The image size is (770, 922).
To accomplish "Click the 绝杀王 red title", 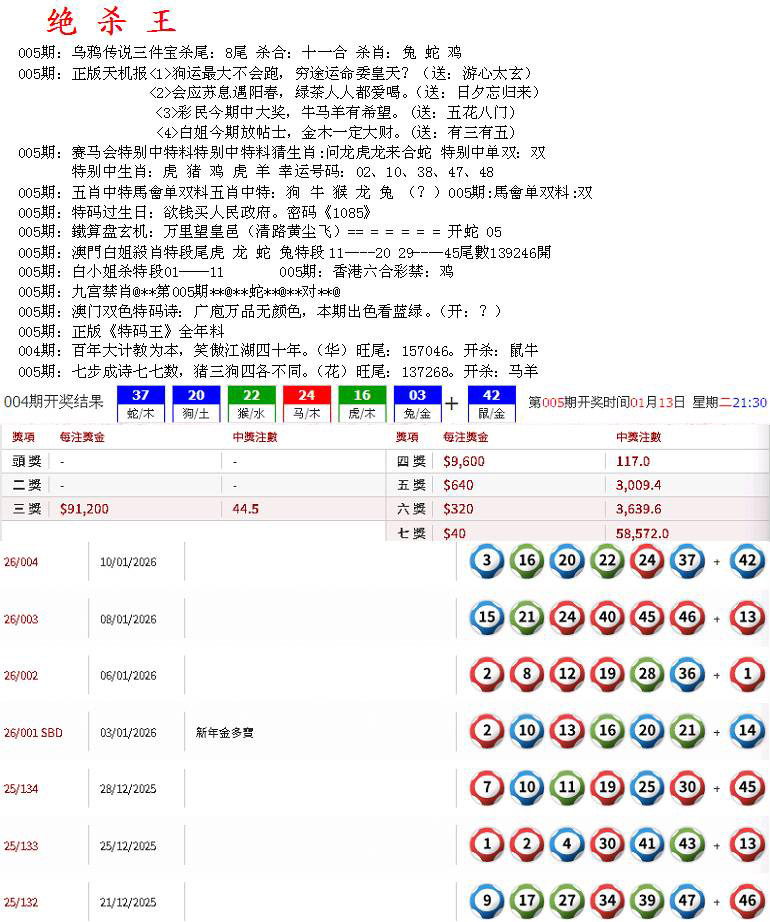I will [x=111, y=22].
